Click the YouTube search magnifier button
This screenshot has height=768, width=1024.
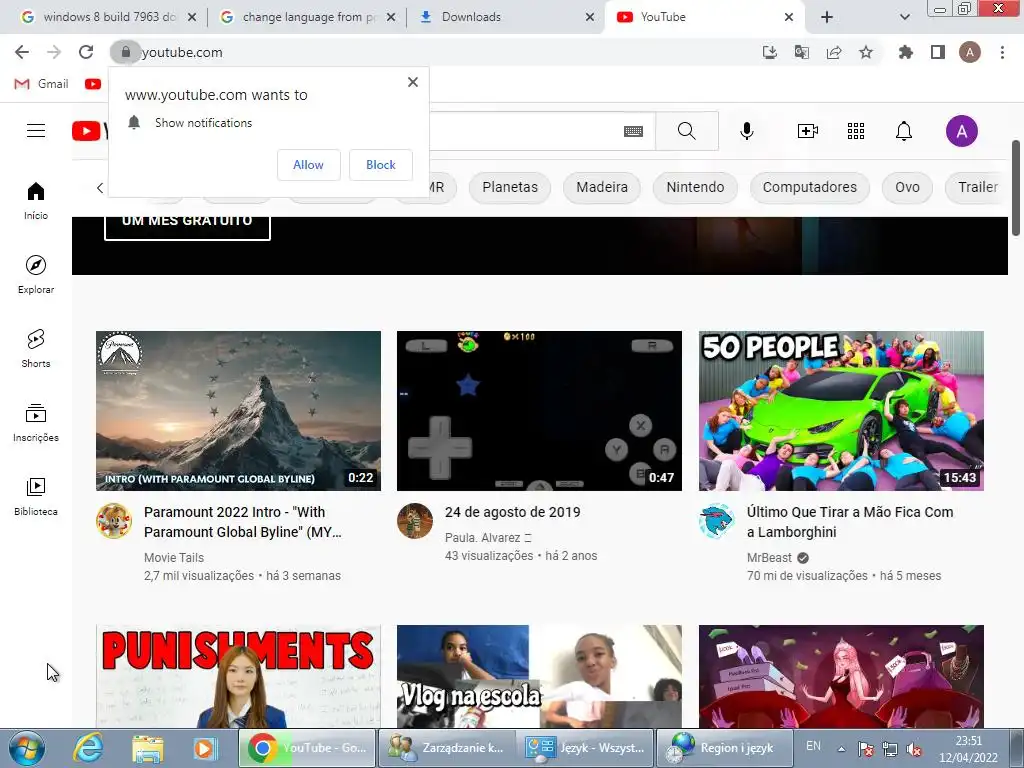click(x=686, y=131)
